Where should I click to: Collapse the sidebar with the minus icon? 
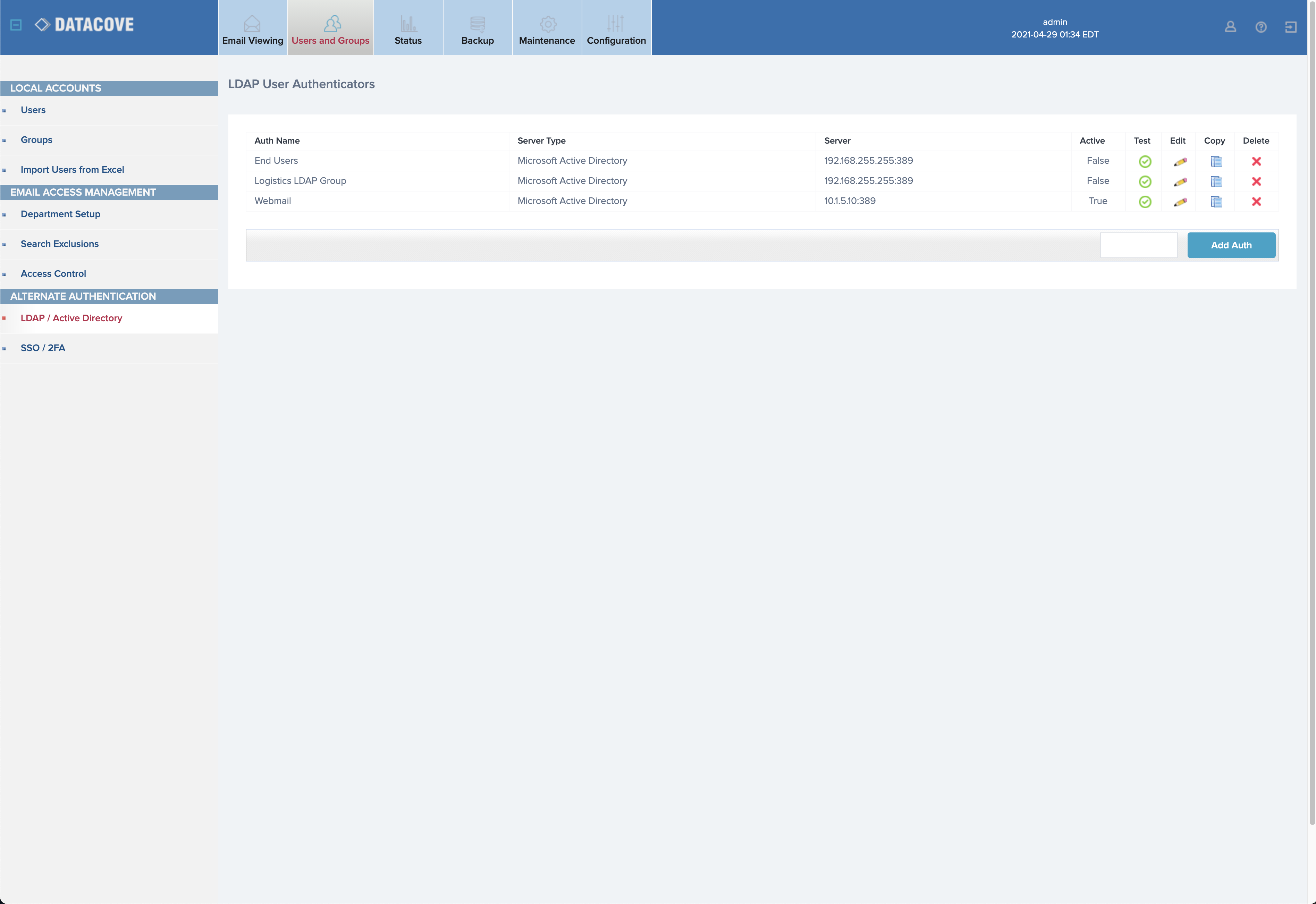[x=16, y=25]
